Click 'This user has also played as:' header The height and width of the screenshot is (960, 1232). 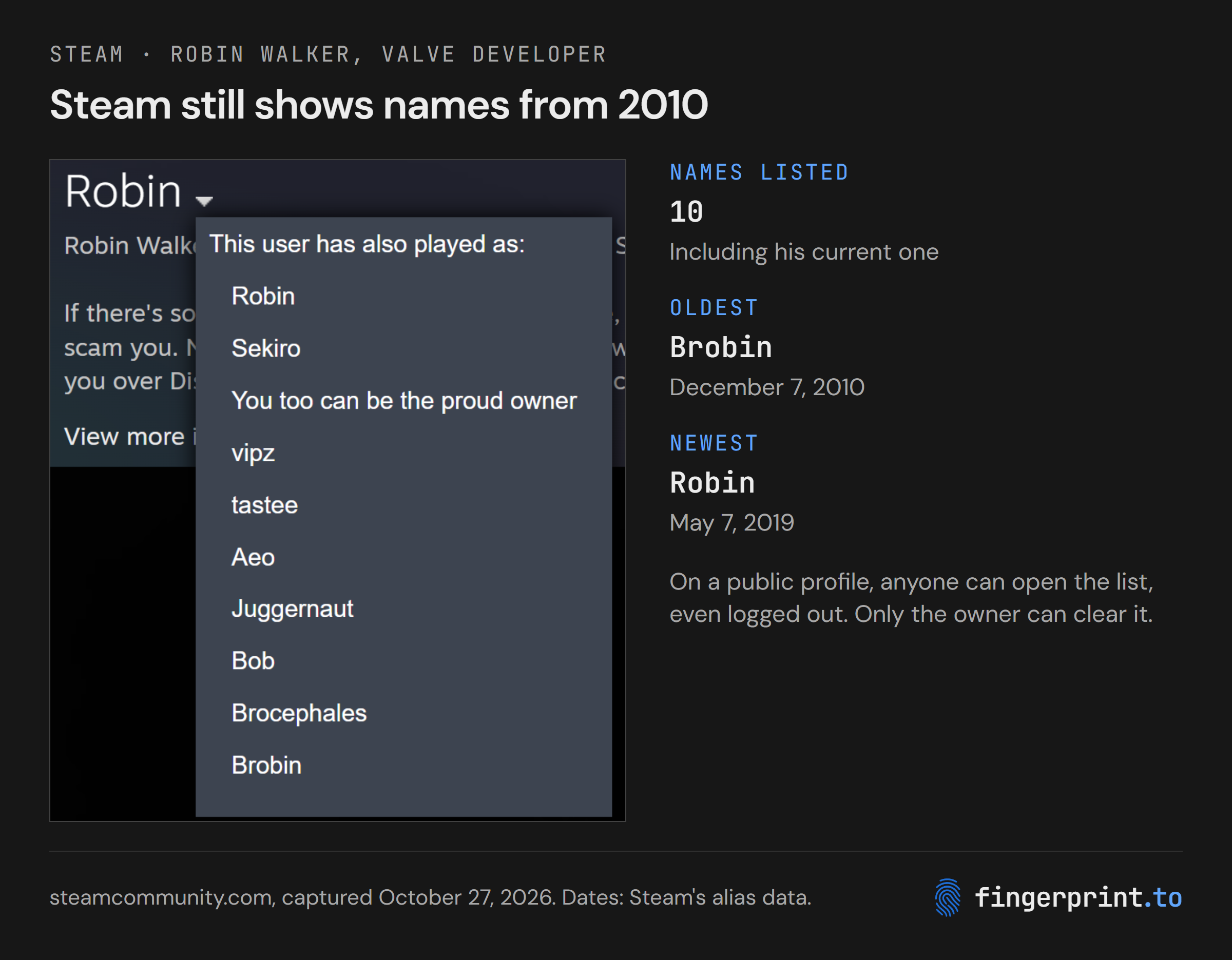tap(367, 245)
